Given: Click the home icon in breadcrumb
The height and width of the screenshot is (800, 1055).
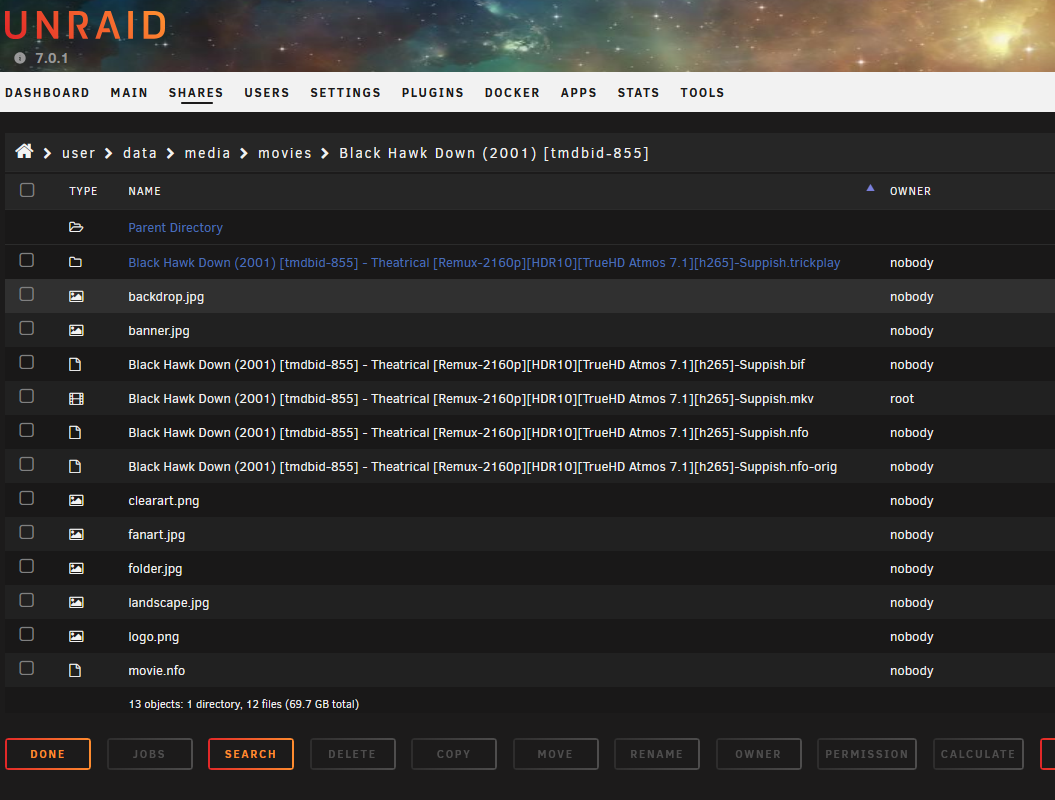Looking at the screenshot, I should pyautogui.click(x=24, y=152).
